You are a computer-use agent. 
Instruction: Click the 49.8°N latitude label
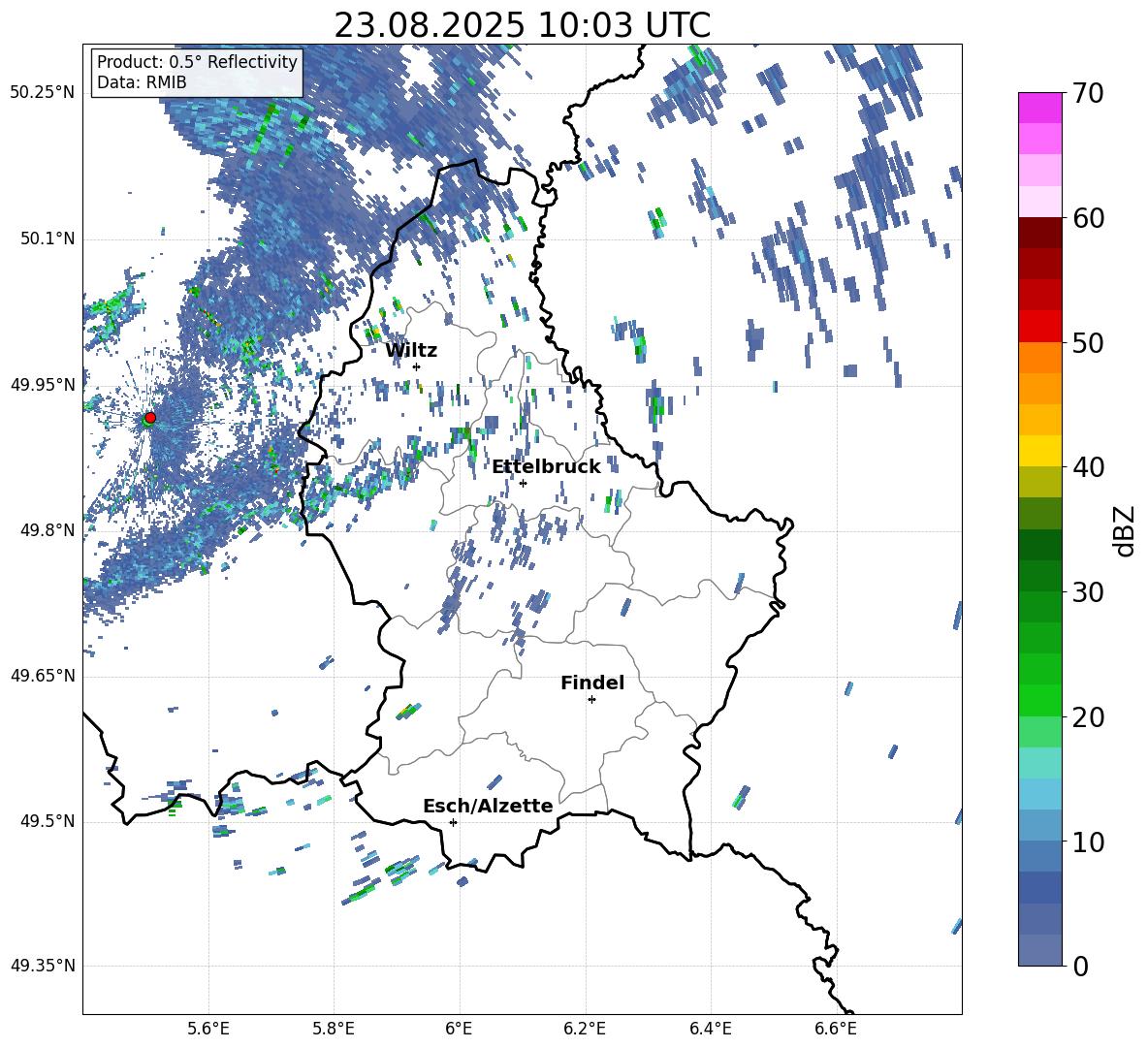click(x=47, y=530)
